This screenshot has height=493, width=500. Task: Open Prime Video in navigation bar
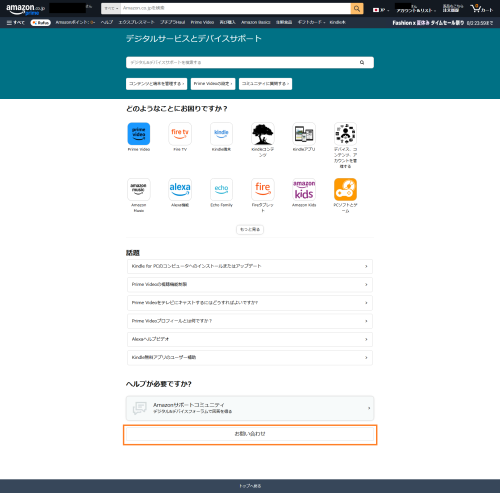point(202,22)
